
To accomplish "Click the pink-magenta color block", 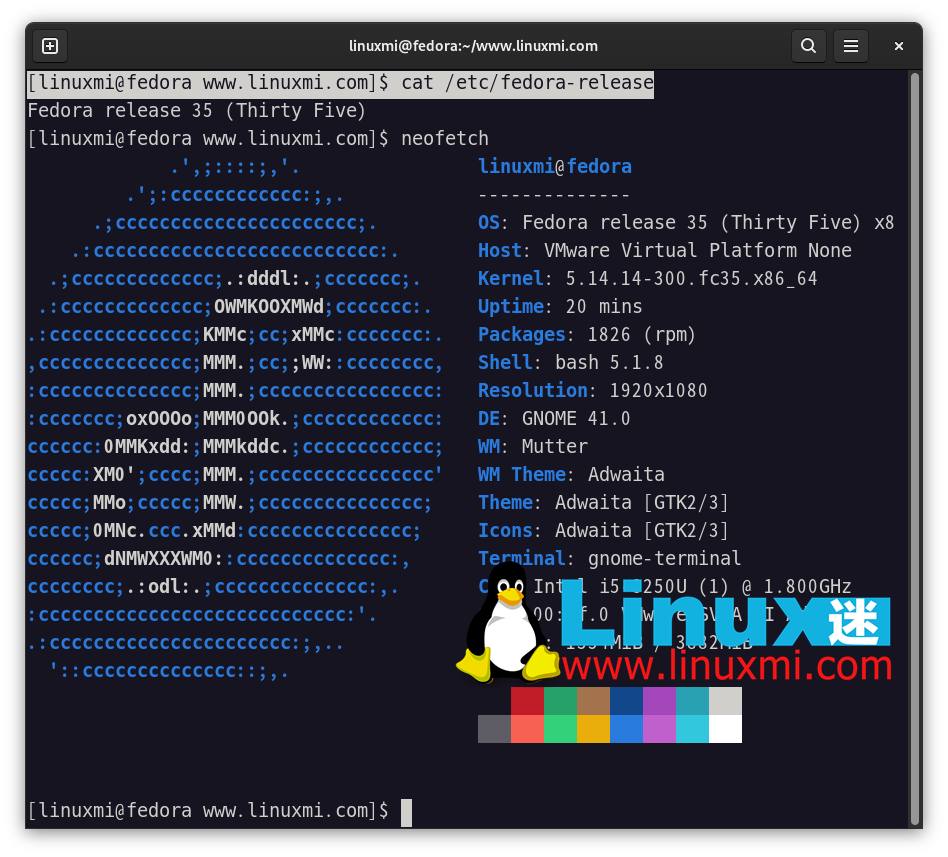I will pos(659,729).
